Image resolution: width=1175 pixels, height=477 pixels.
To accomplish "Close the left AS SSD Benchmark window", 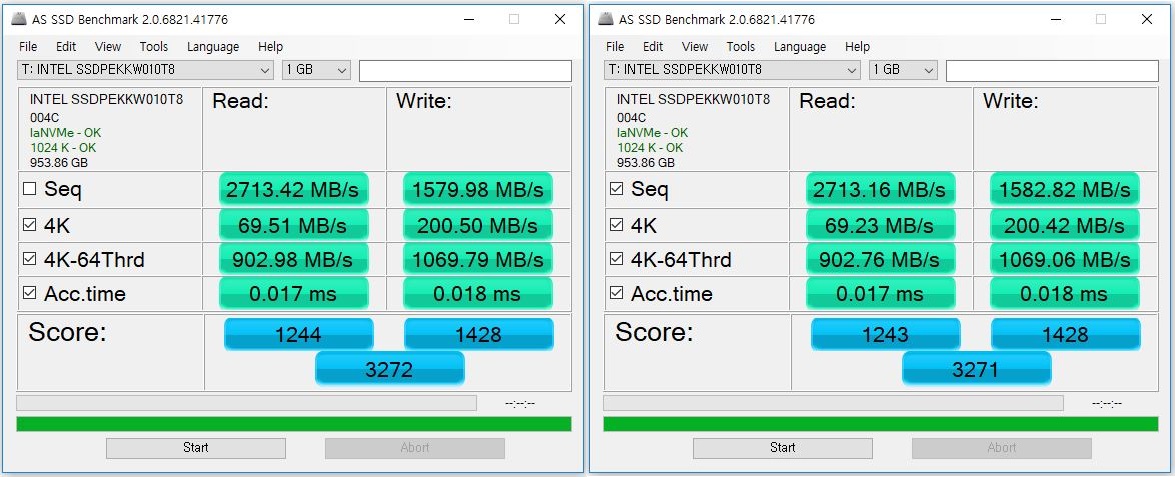I will (560, 19).
